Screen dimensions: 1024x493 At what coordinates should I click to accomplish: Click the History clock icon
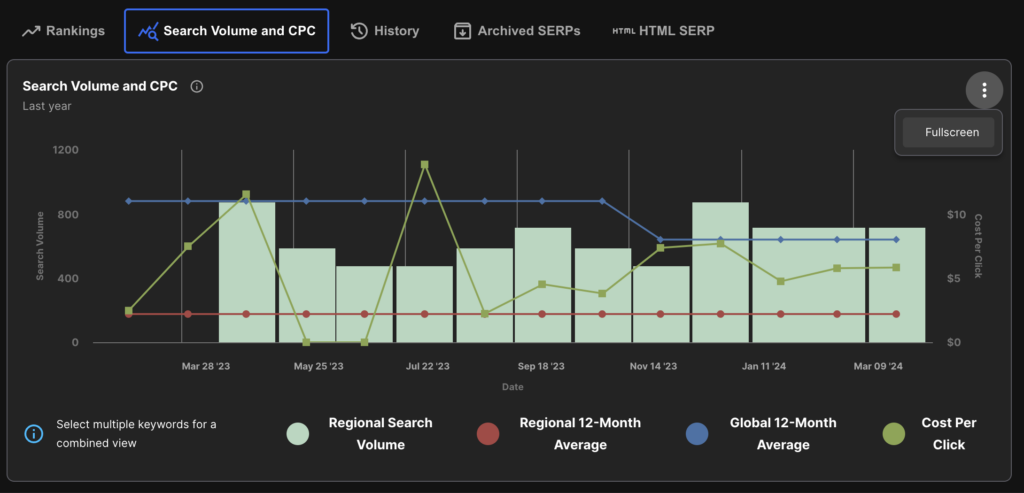point(359,31)
